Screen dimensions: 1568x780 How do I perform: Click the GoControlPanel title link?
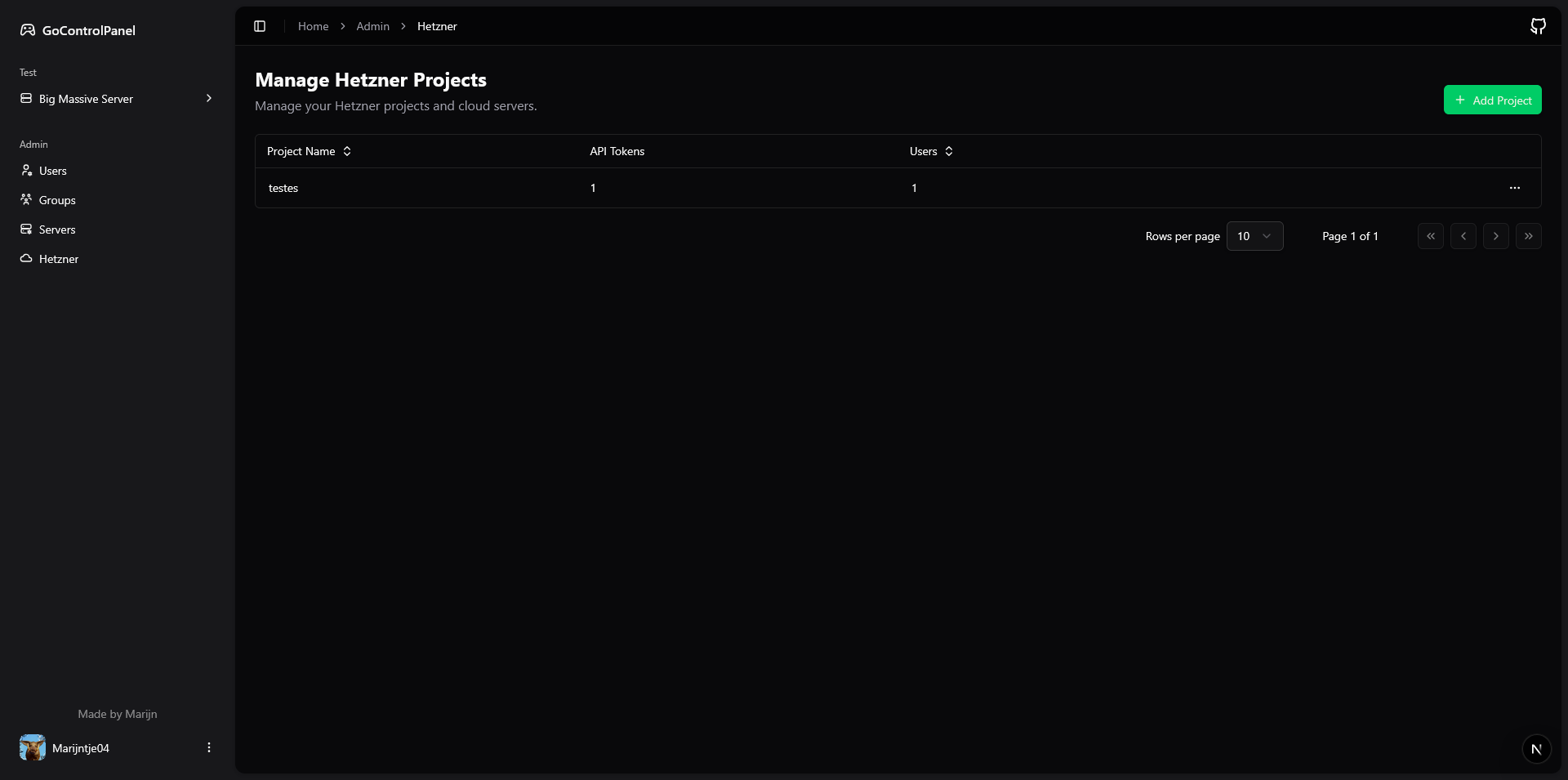89,30
